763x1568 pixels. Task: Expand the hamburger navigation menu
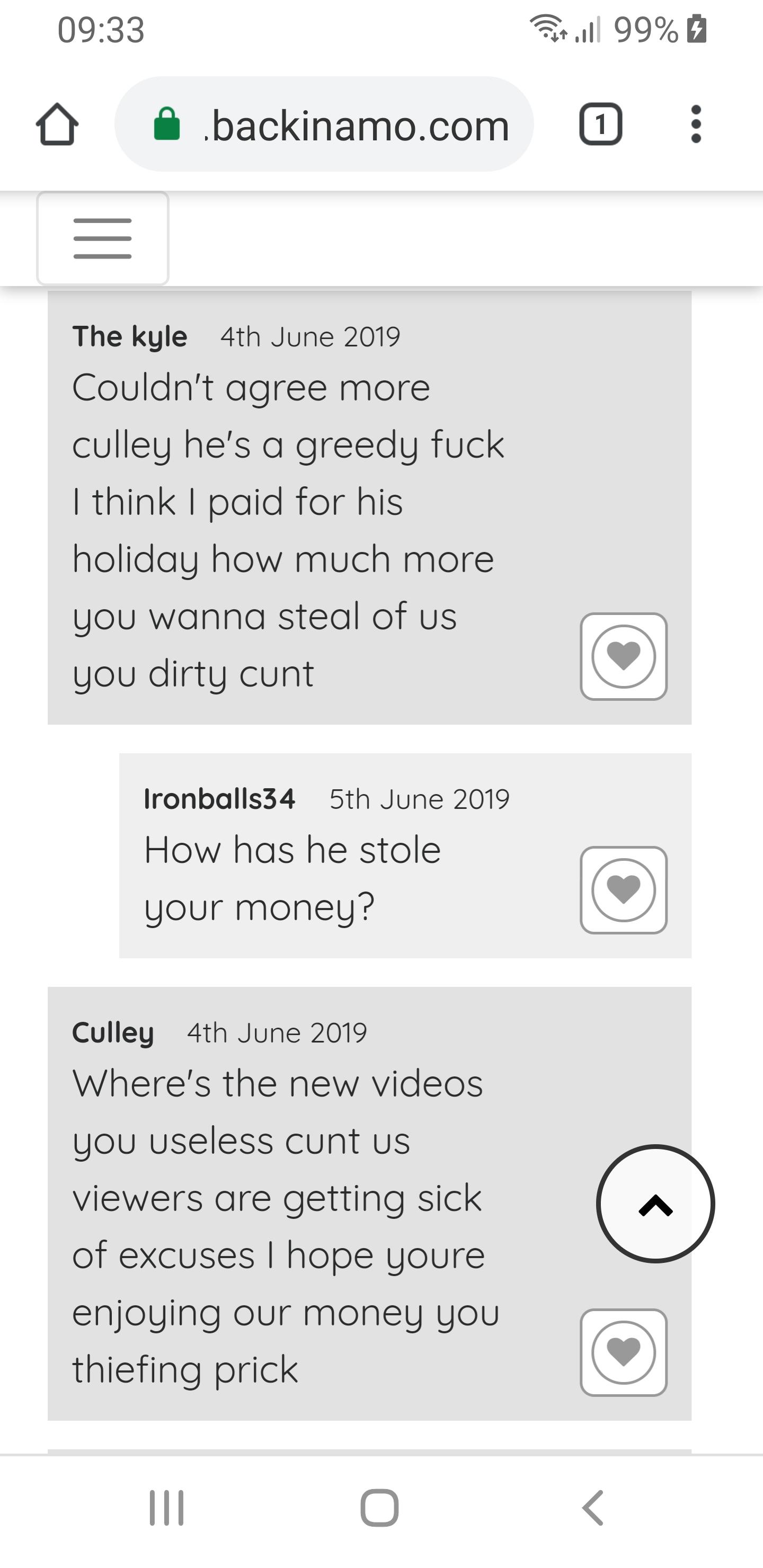102,238
